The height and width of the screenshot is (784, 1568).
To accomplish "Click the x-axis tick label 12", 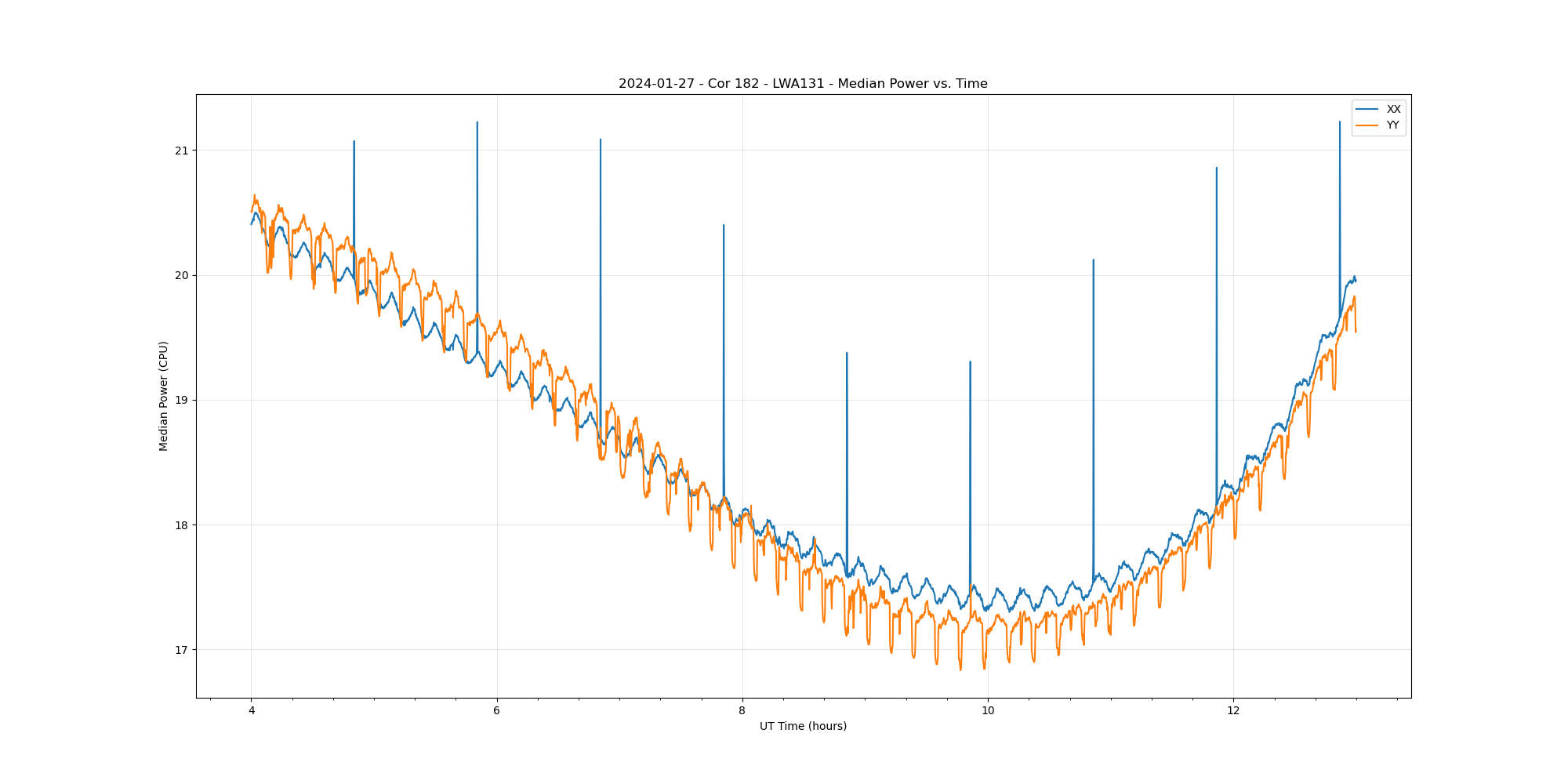I will click(x=1233, y=711).
